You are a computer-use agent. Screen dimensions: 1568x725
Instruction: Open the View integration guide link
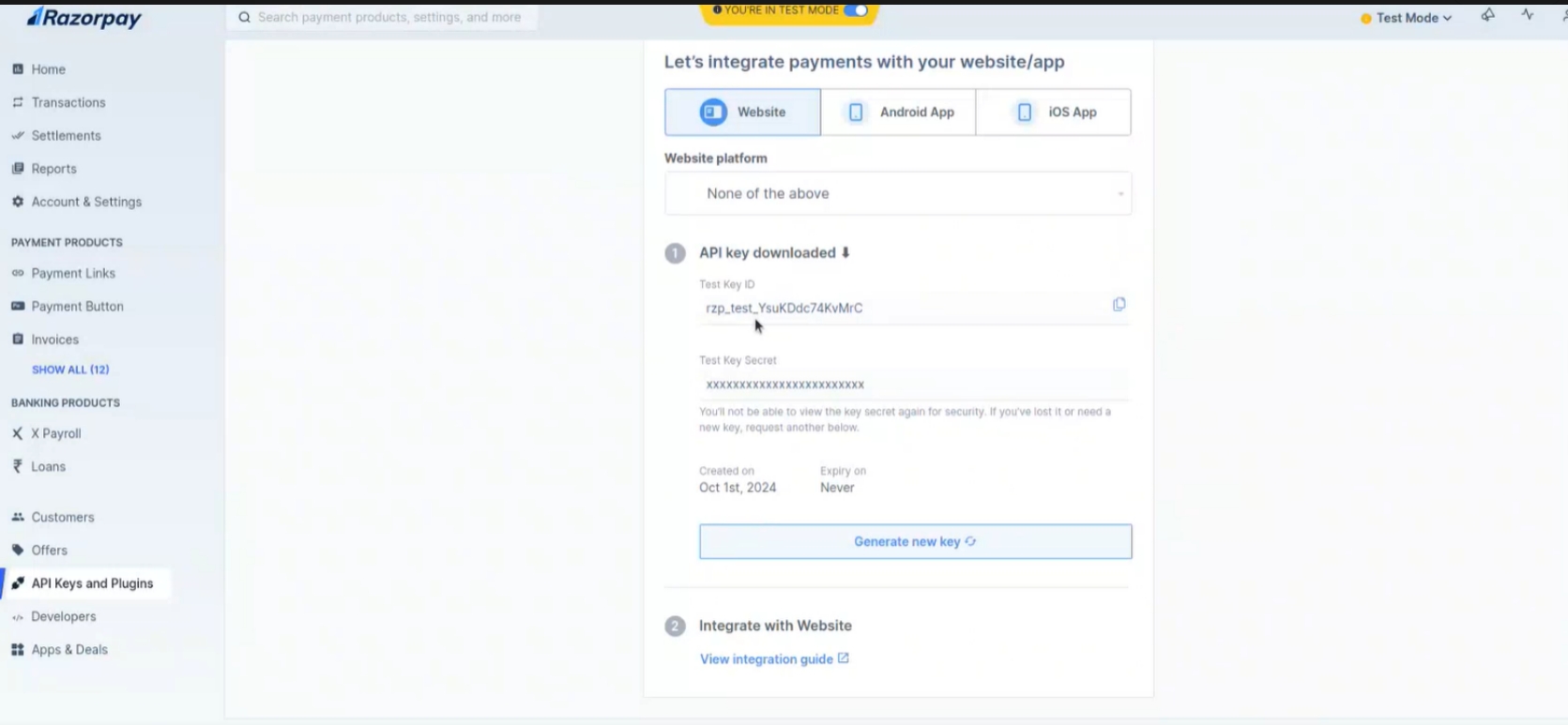coord(774,659)
